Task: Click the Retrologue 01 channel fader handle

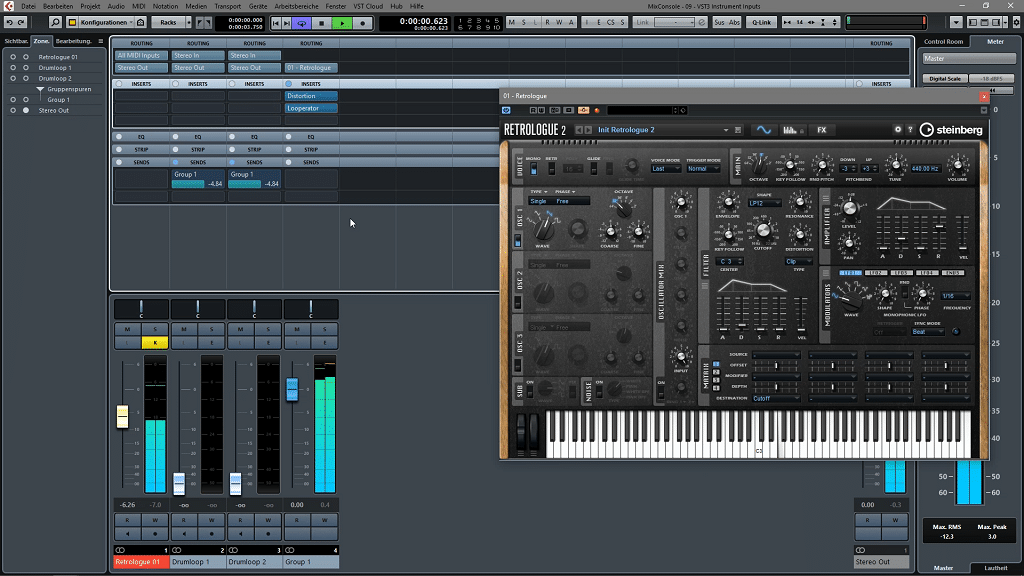Action: point(122,417)
